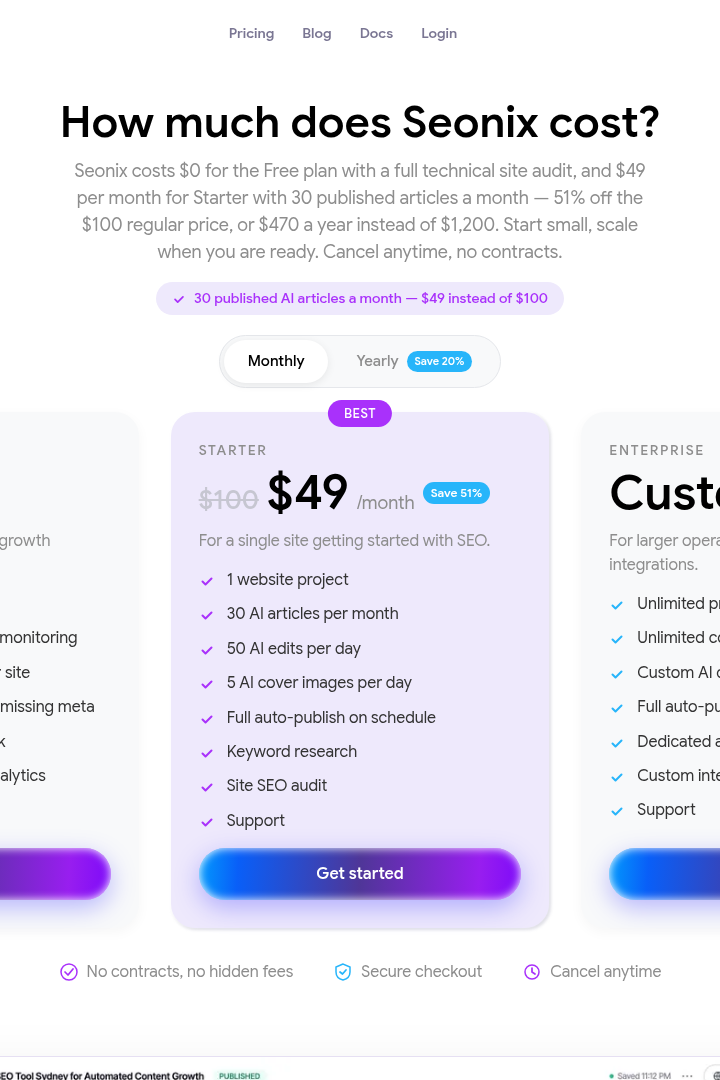This screenshot has height=1080, width=720.
Task: Go to the Docs page
Action: point(376,33)
